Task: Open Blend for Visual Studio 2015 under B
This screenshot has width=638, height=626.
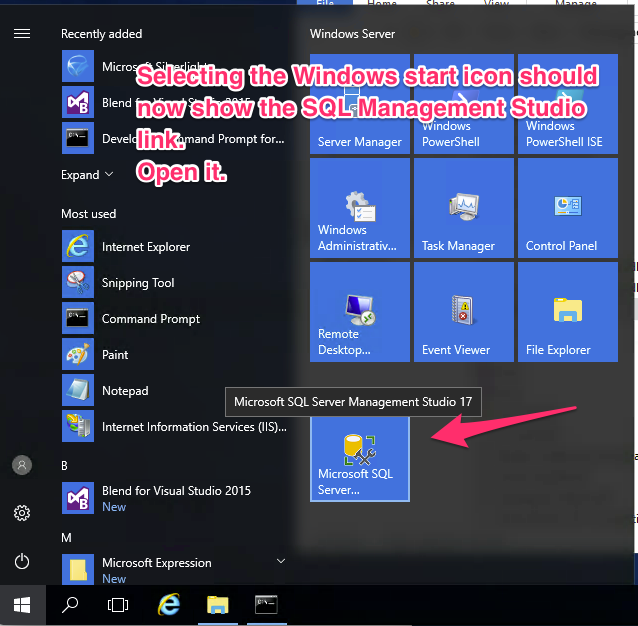Action: click(x=175, y=498)
